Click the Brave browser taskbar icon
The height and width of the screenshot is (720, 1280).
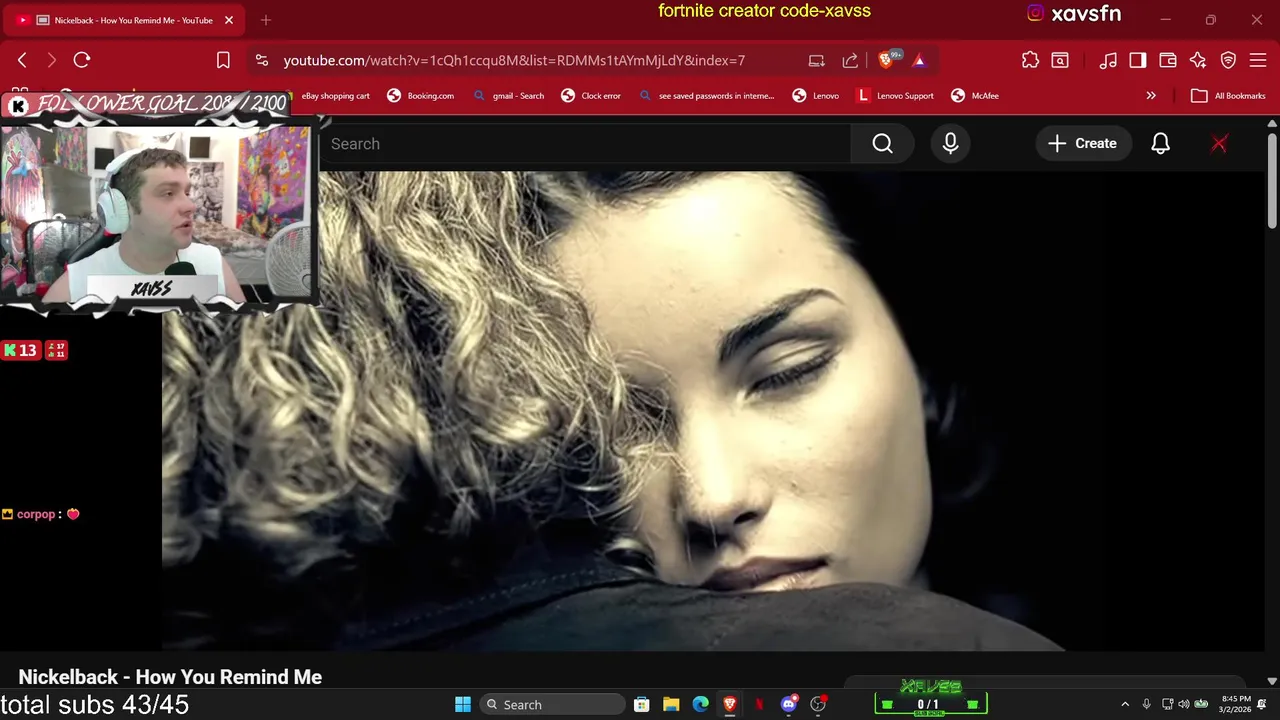tap(730, 705)
